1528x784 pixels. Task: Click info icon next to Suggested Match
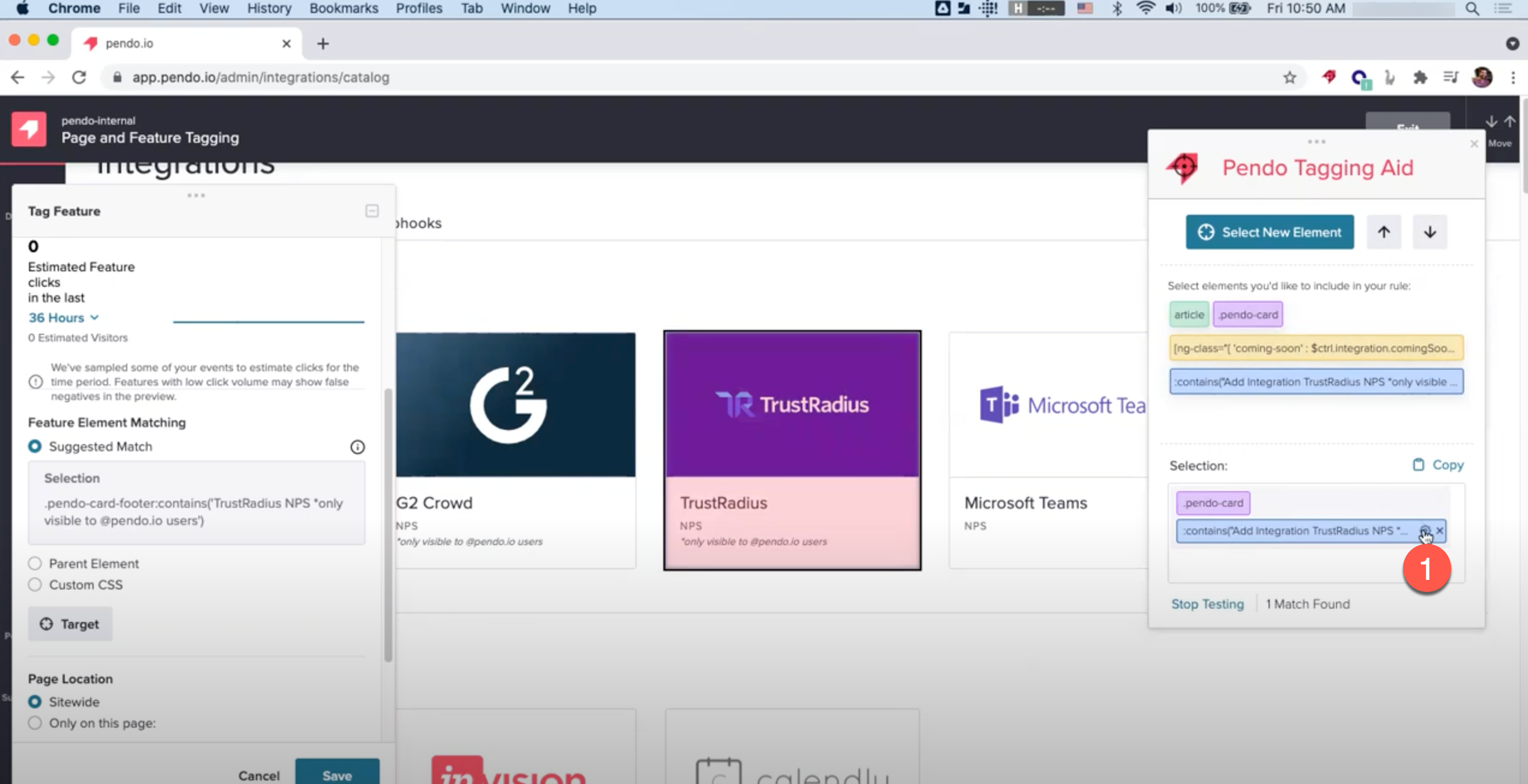pos(357,447)
